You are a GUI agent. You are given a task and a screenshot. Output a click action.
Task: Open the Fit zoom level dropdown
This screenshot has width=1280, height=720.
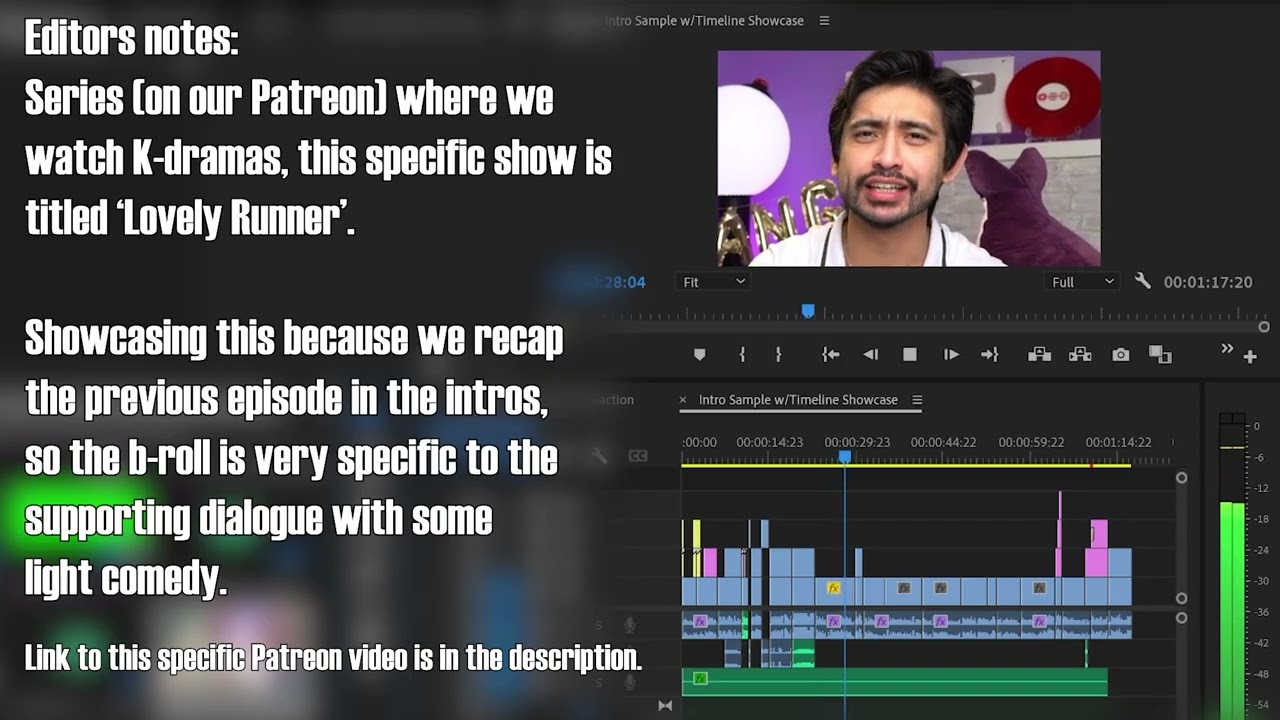click(x=713, y=282)
